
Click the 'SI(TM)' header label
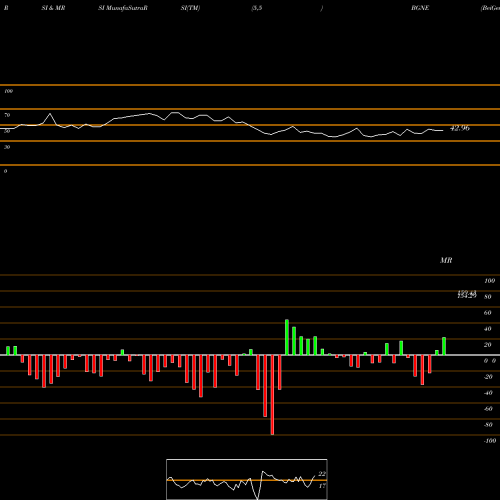(190, 8)
